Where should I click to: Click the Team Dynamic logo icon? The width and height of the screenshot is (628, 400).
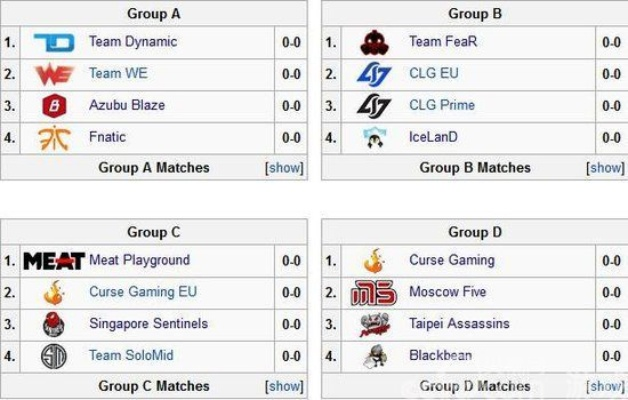(x=54, y=43)
